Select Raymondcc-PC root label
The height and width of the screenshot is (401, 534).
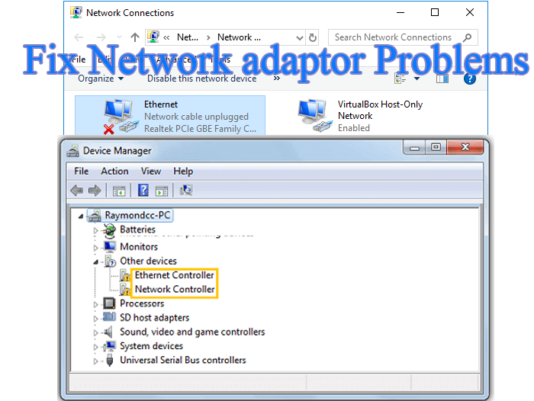(x=137, y=215)
